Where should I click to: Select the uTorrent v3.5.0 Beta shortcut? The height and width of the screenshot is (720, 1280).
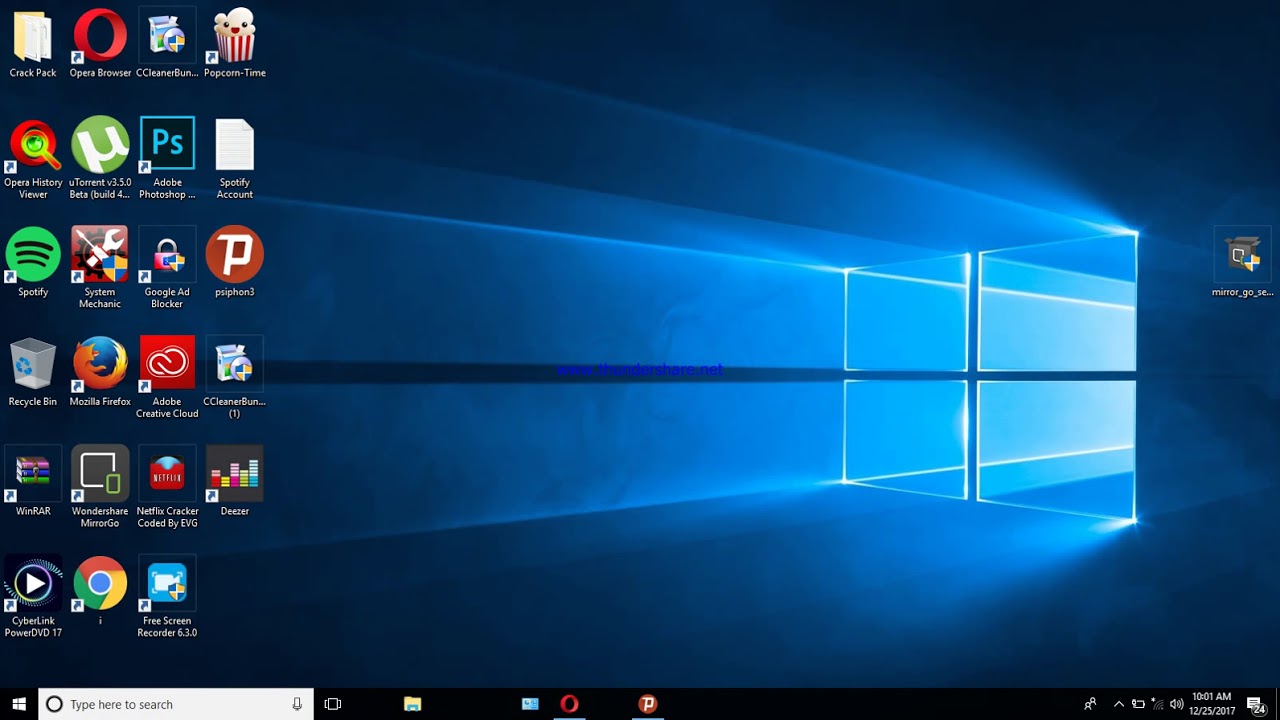(100, 160)
